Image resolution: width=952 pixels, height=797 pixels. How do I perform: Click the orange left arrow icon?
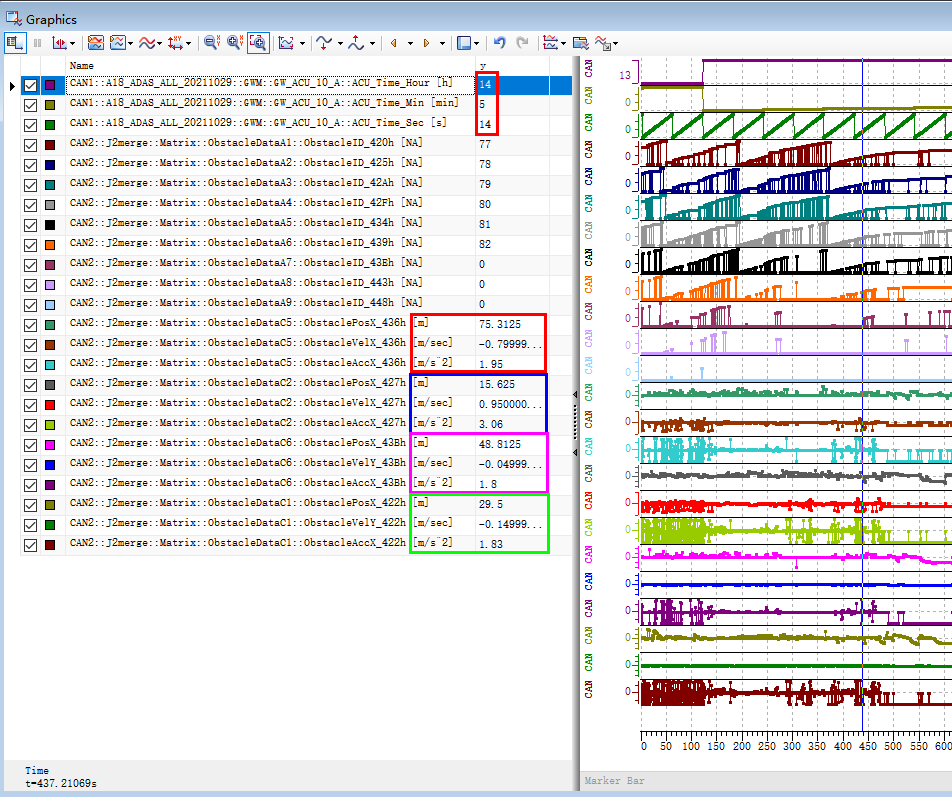[394, 43]
